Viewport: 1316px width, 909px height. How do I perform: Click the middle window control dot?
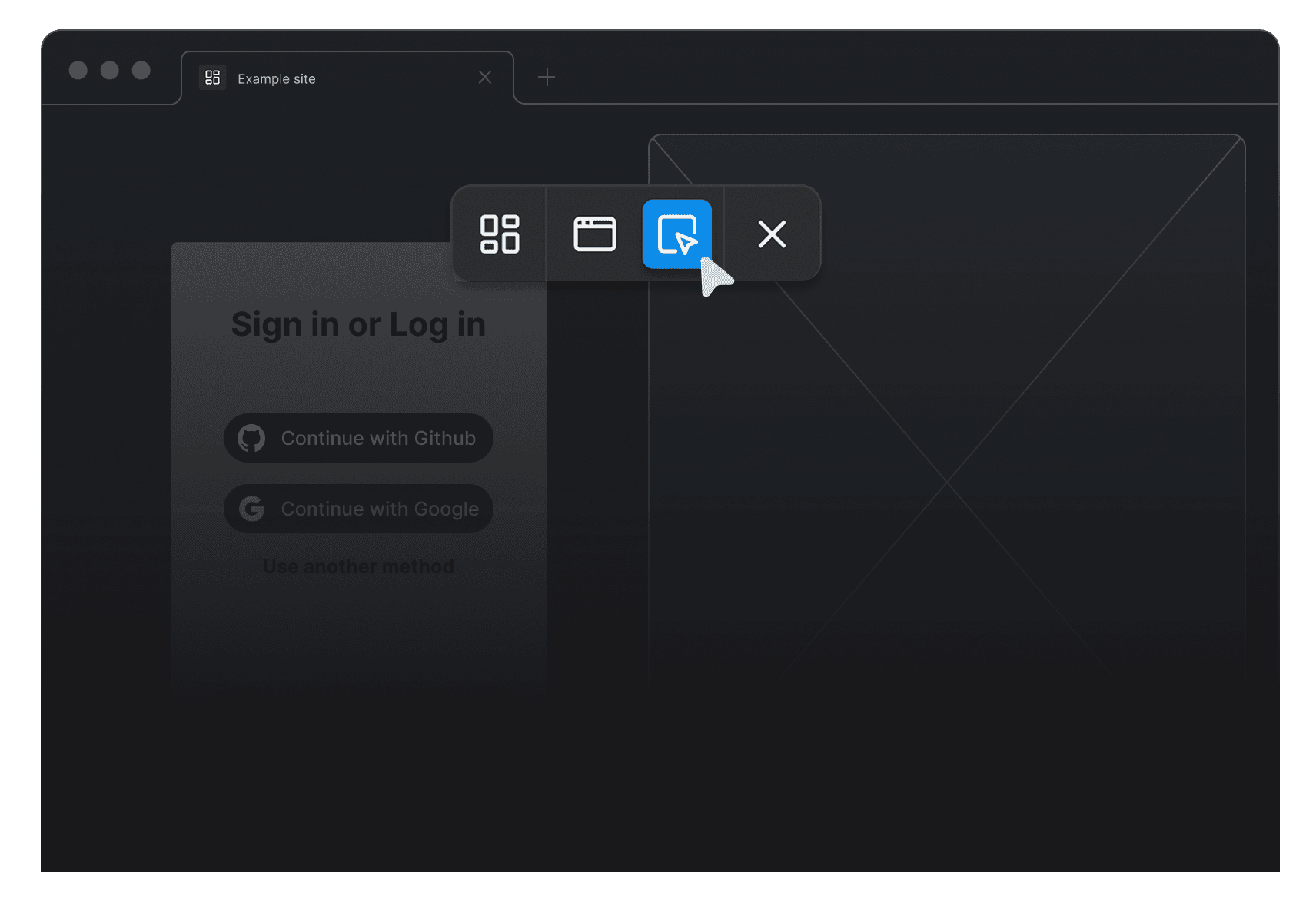coord(110,70)
